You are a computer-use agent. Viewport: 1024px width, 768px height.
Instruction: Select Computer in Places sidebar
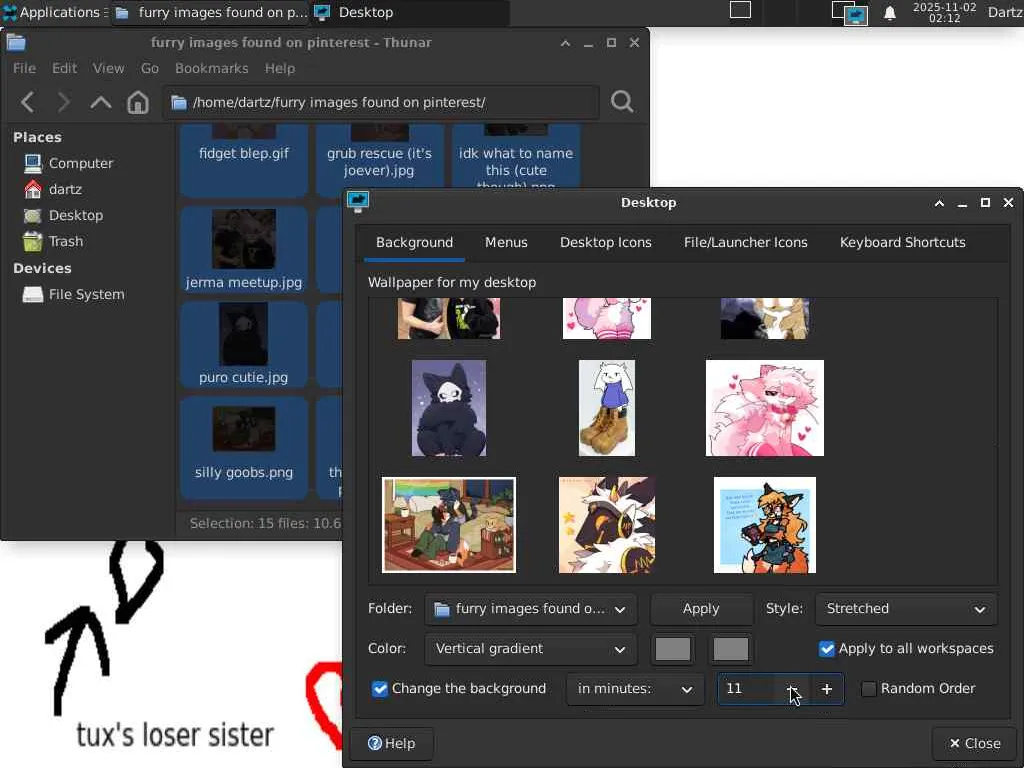pyautogui.click(x=68, y=163)
